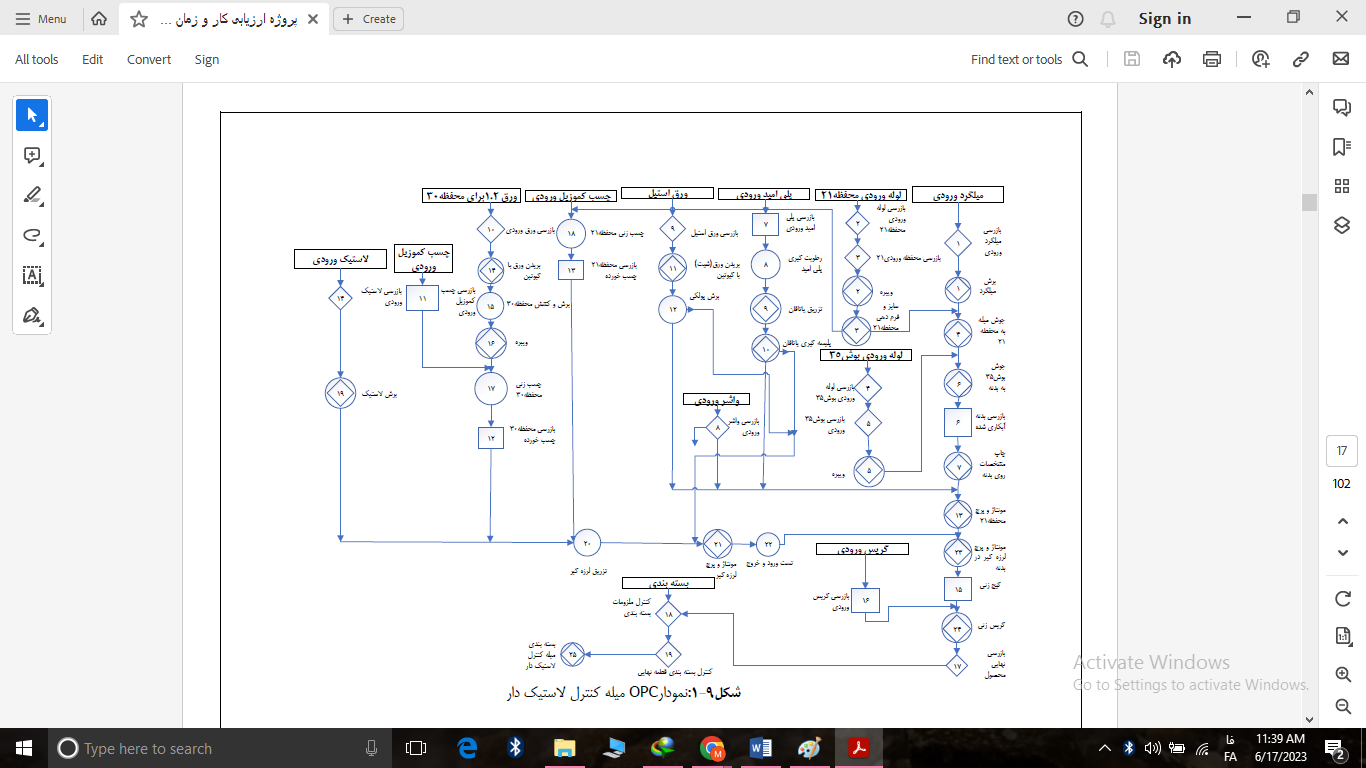Click the Create new tab button
Screen dimensions: 1366x768
[x=370, y=19]
